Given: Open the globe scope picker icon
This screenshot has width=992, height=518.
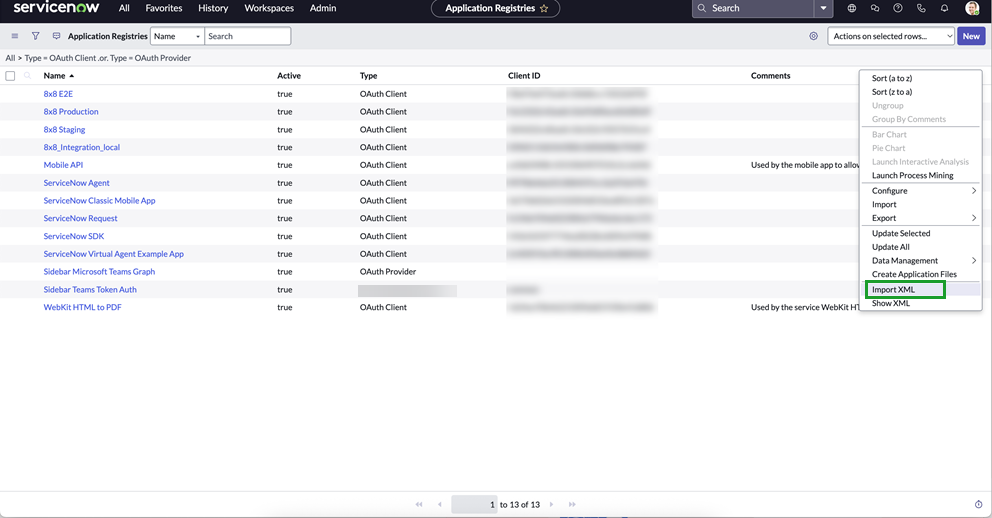Looking at the screenshot, I should [x=852, y=8].
